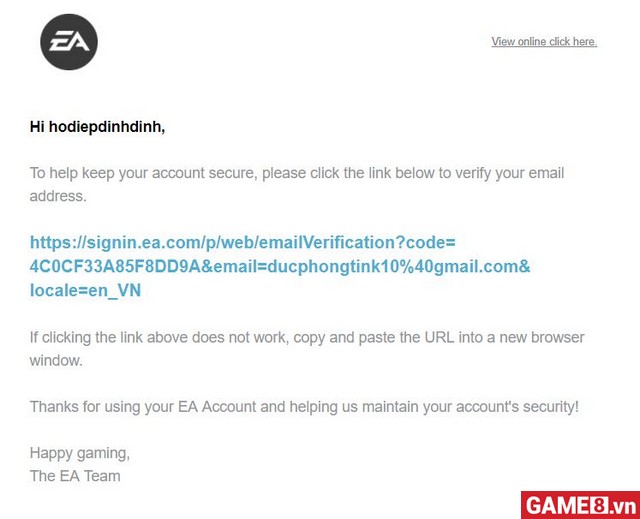Viewport: 640px width, 519px height.
Task: Select the Hi hodiepdinhdinh greeting text
Action: (x=98, y=127)
